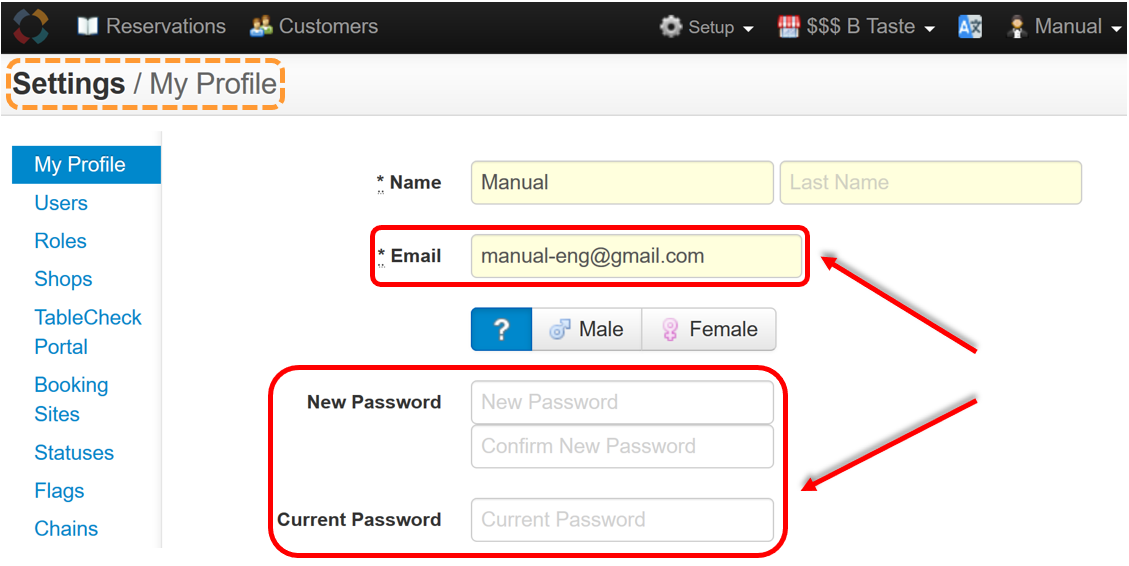Click the Last Name input field
The image size is (1129, 566).
[931, 182]
